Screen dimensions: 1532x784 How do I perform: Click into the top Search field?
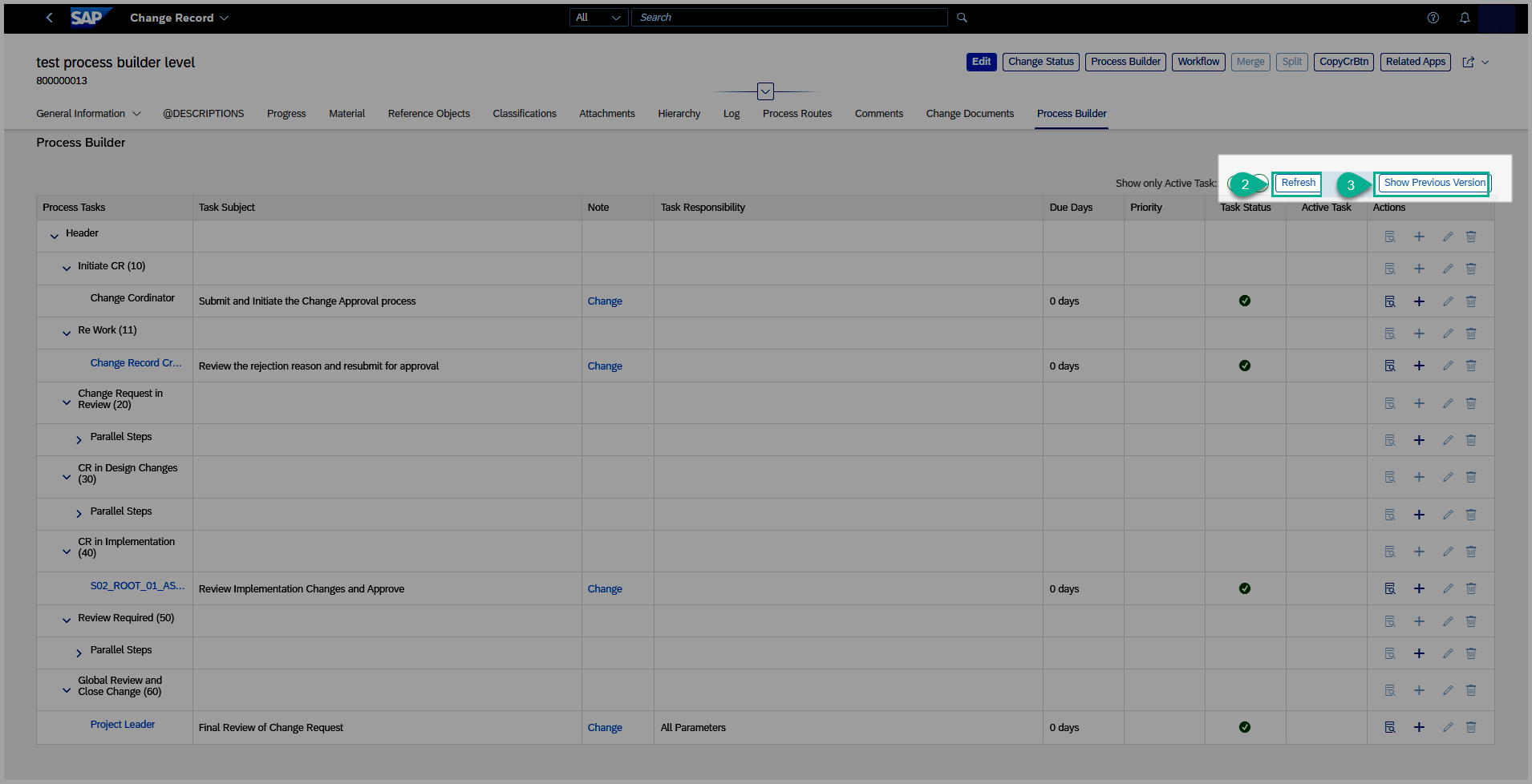[x=789, y=18]
